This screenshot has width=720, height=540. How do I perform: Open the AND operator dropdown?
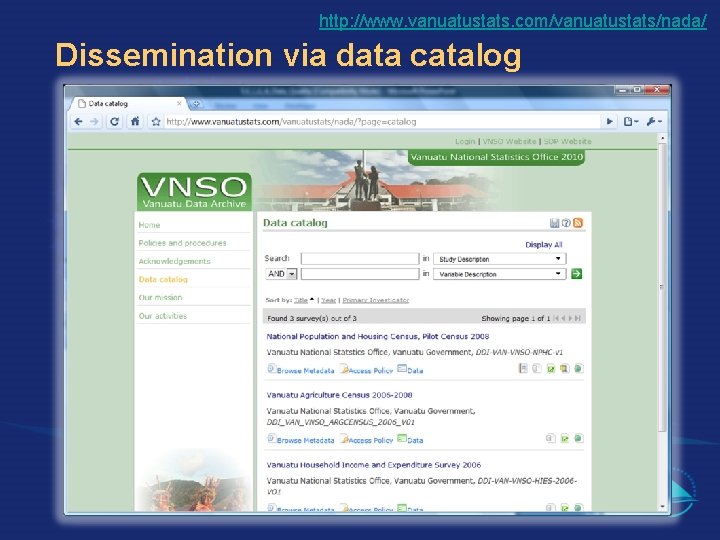pos(281,274)
